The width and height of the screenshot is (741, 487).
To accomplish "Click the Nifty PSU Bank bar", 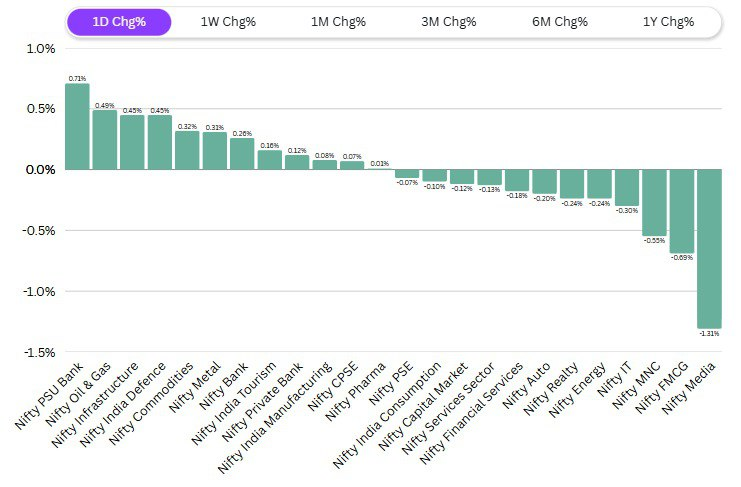I will coord(77,127).
